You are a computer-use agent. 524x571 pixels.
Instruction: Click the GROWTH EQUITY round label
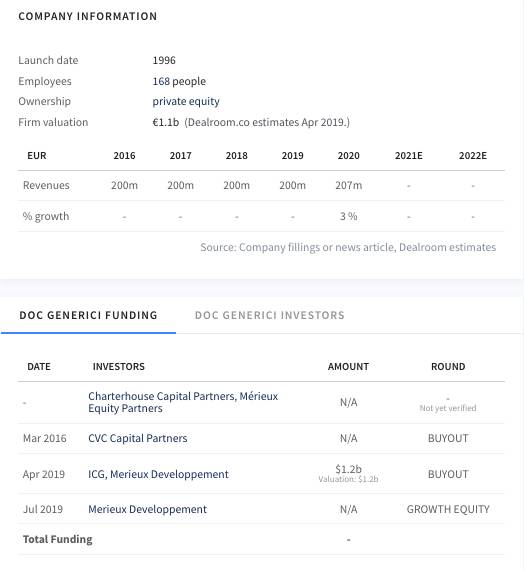click(448, 509)
